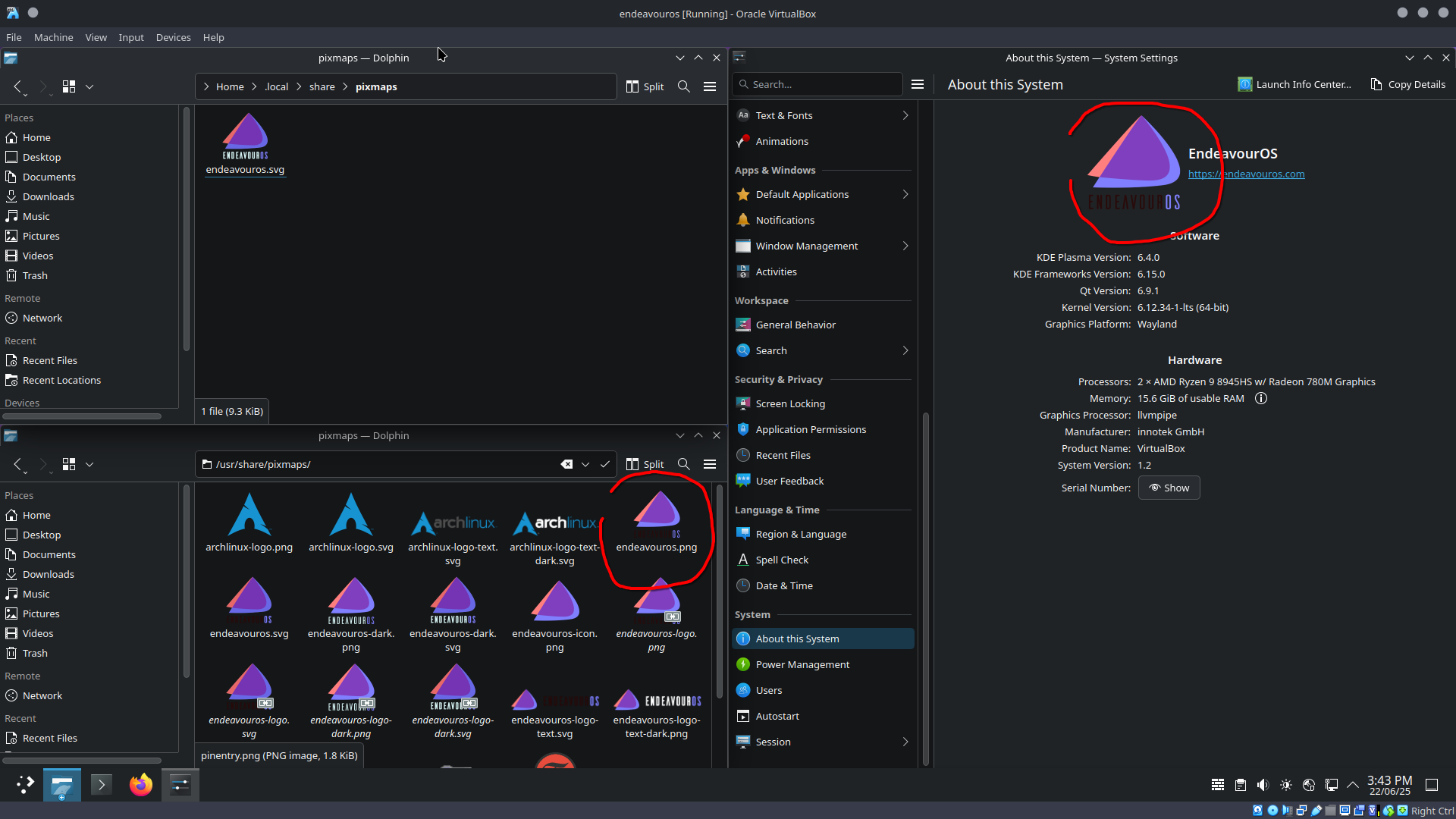Click the view mode icons button in upper Dolphin
1456x819 pixels.
tap(69, 86)
